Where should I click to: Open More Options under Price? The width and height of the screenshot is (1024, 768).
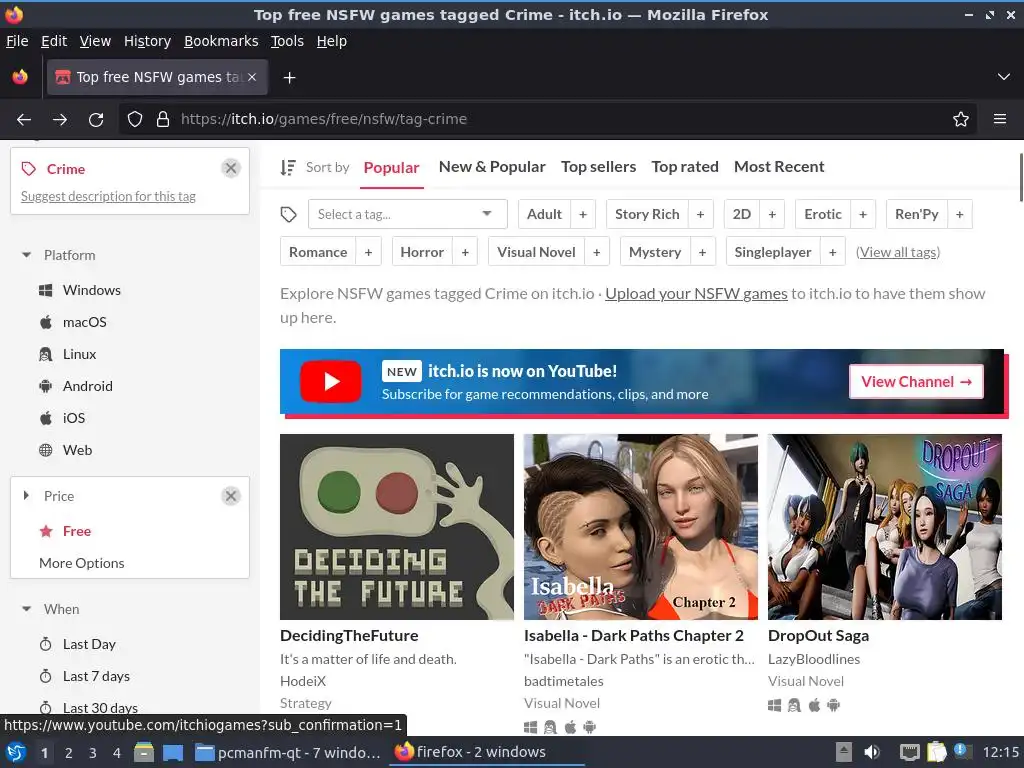point(82,563)
